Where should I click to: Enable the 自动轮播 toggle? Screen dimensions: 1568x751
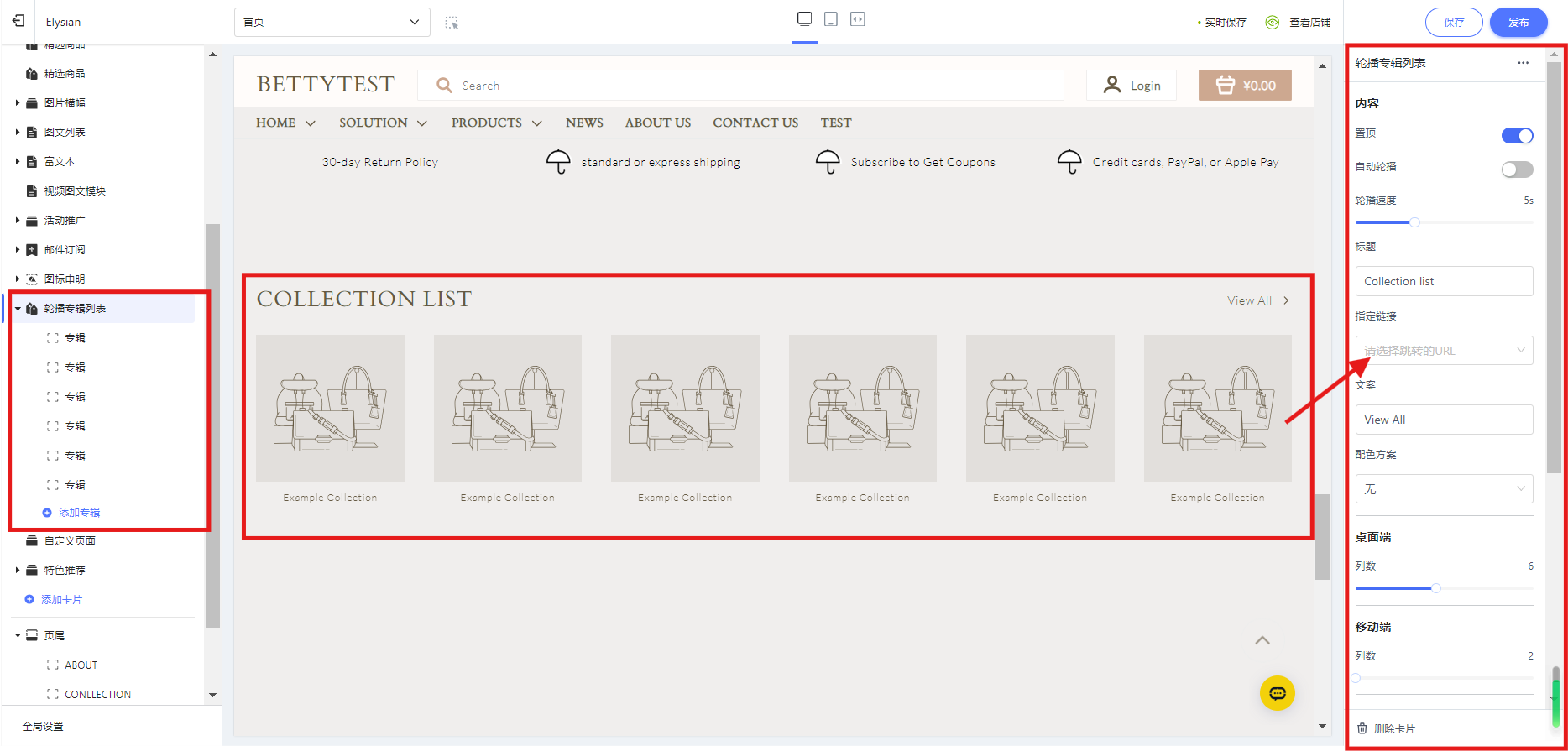coord(1517,169)
